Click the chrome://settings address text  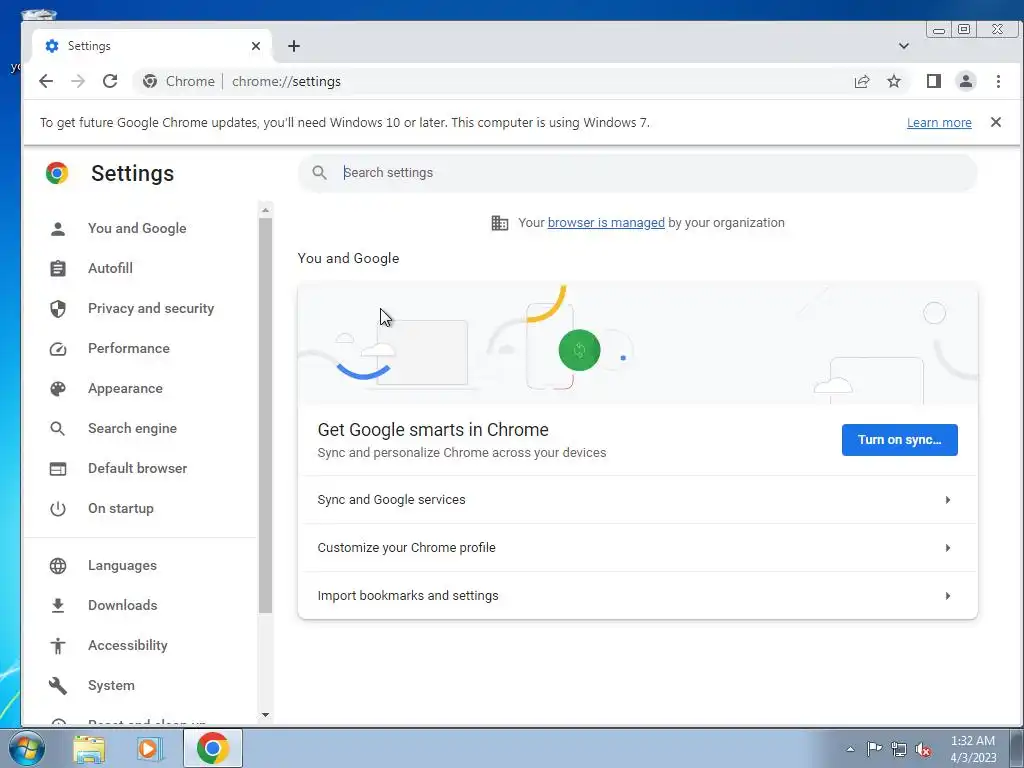pos(286,81)
